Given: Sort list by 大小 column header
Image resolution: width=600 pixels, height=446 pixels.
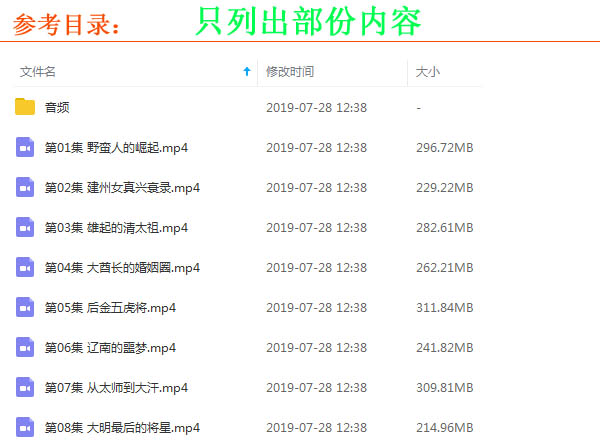Looking at the screenshot, I should click(427, 72).
